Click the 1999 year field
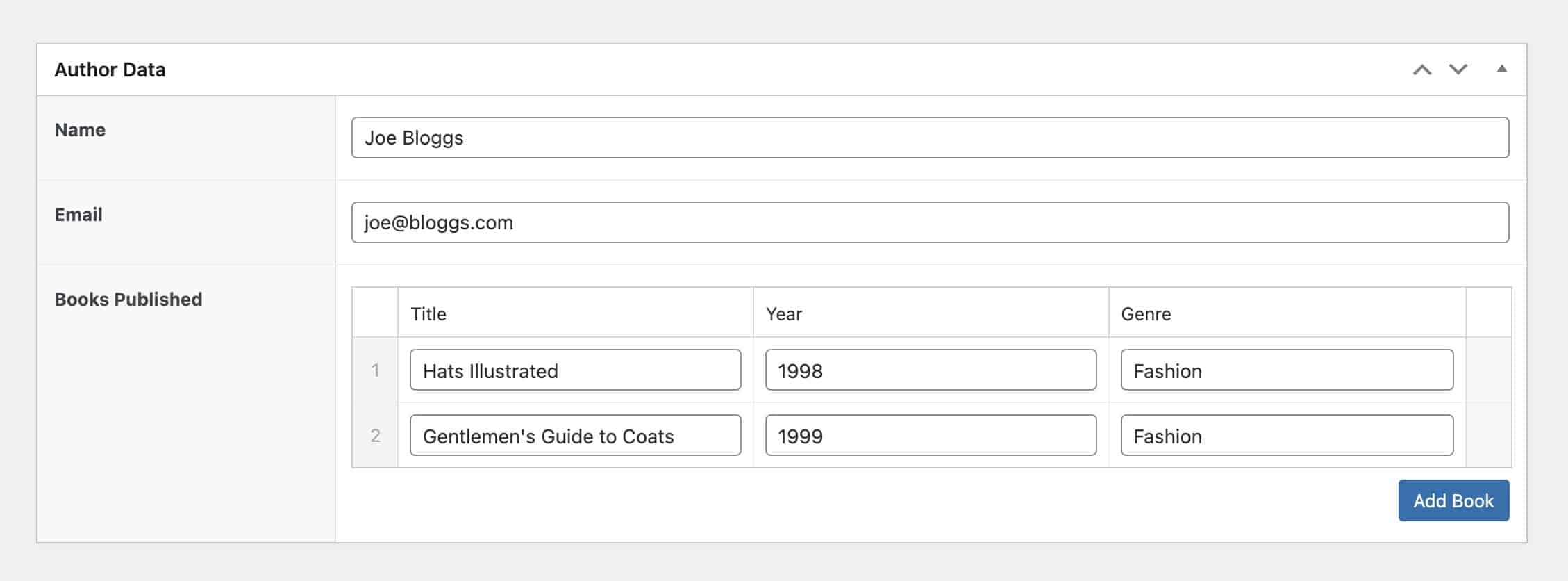This screenshot has width=1568, height=581. tap(930, 436)
